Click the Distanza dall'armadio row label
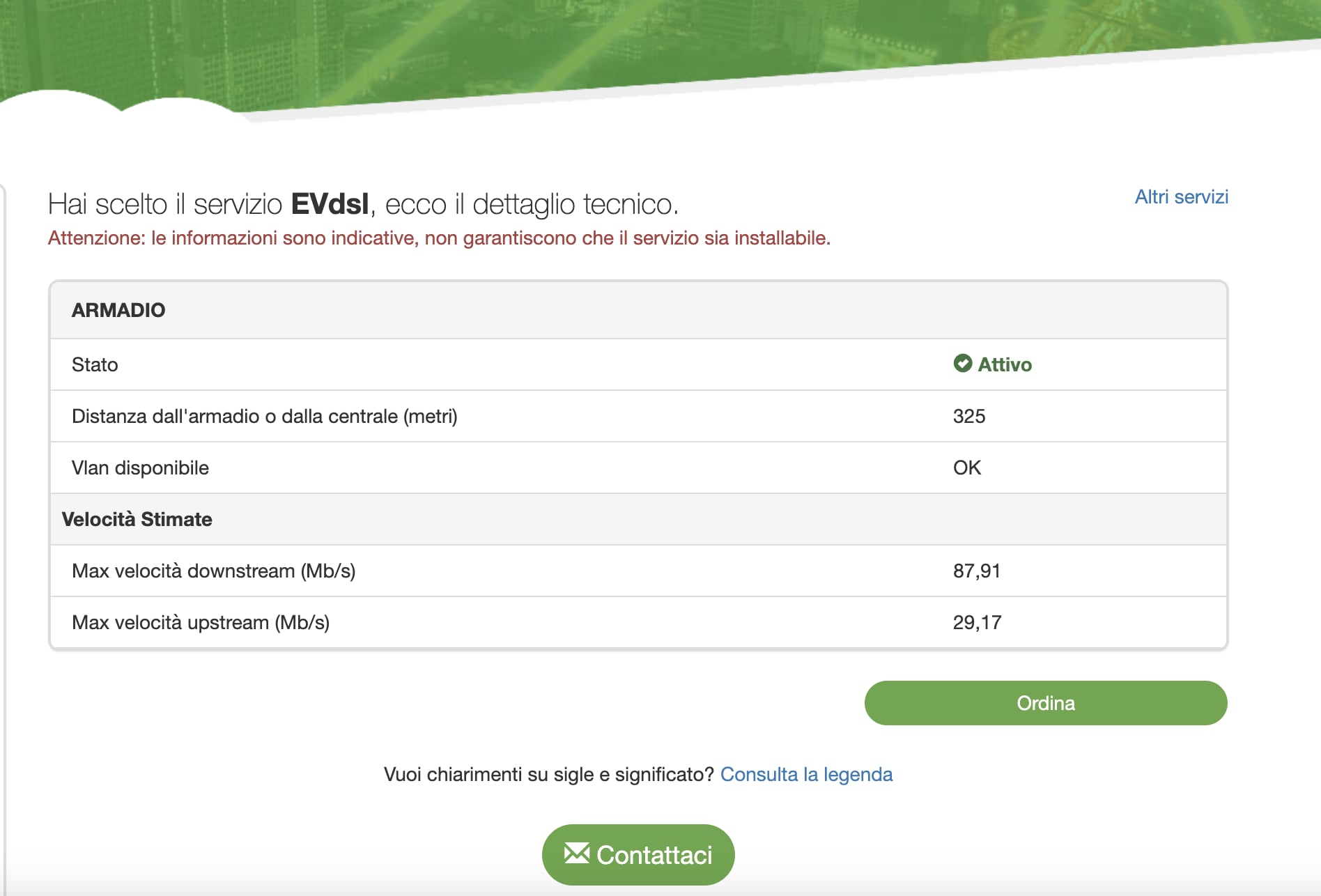 [x=265, y=416]
